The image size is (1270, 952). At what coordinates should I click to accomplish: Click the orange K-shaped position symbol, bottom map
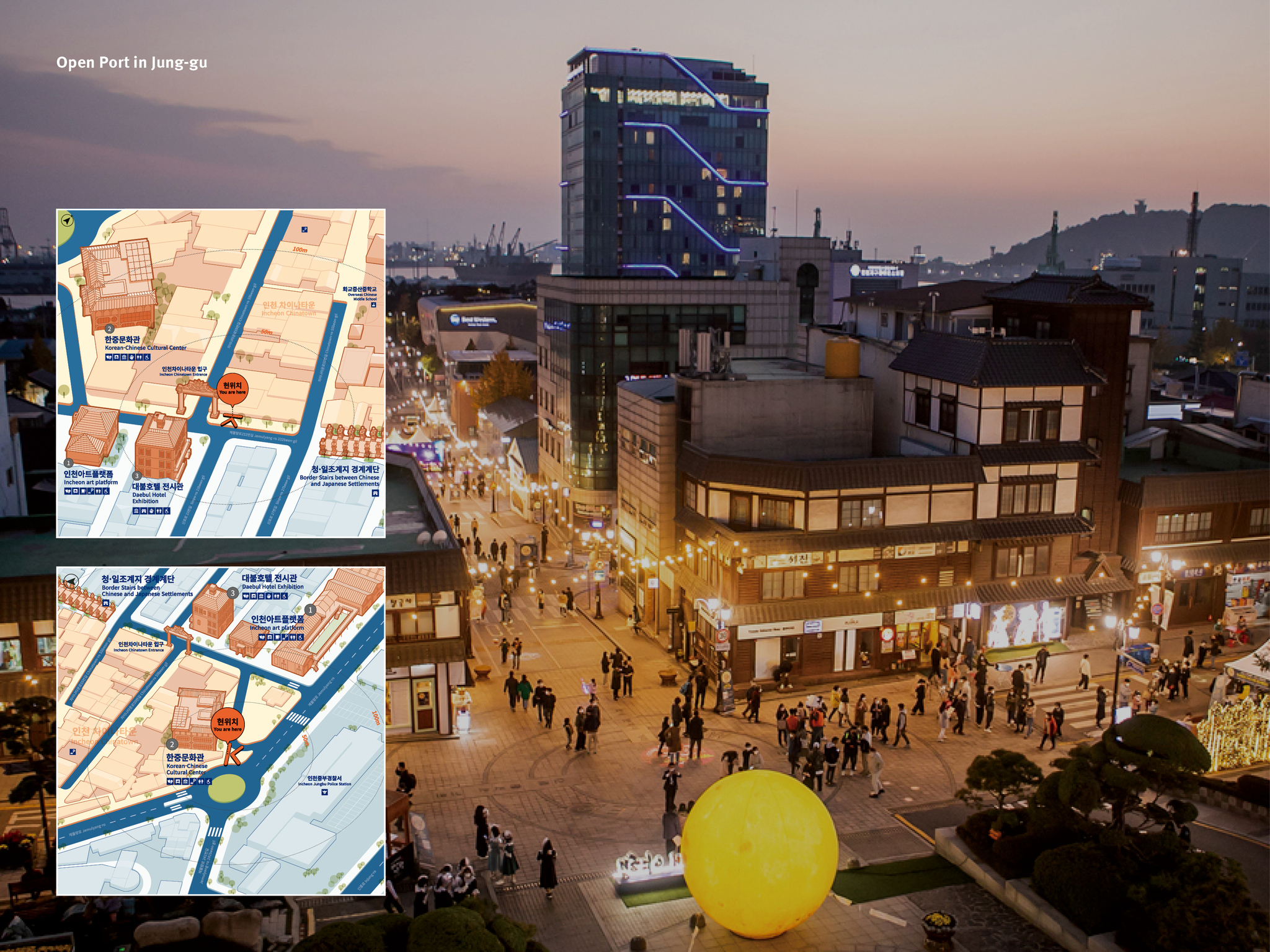233,755
